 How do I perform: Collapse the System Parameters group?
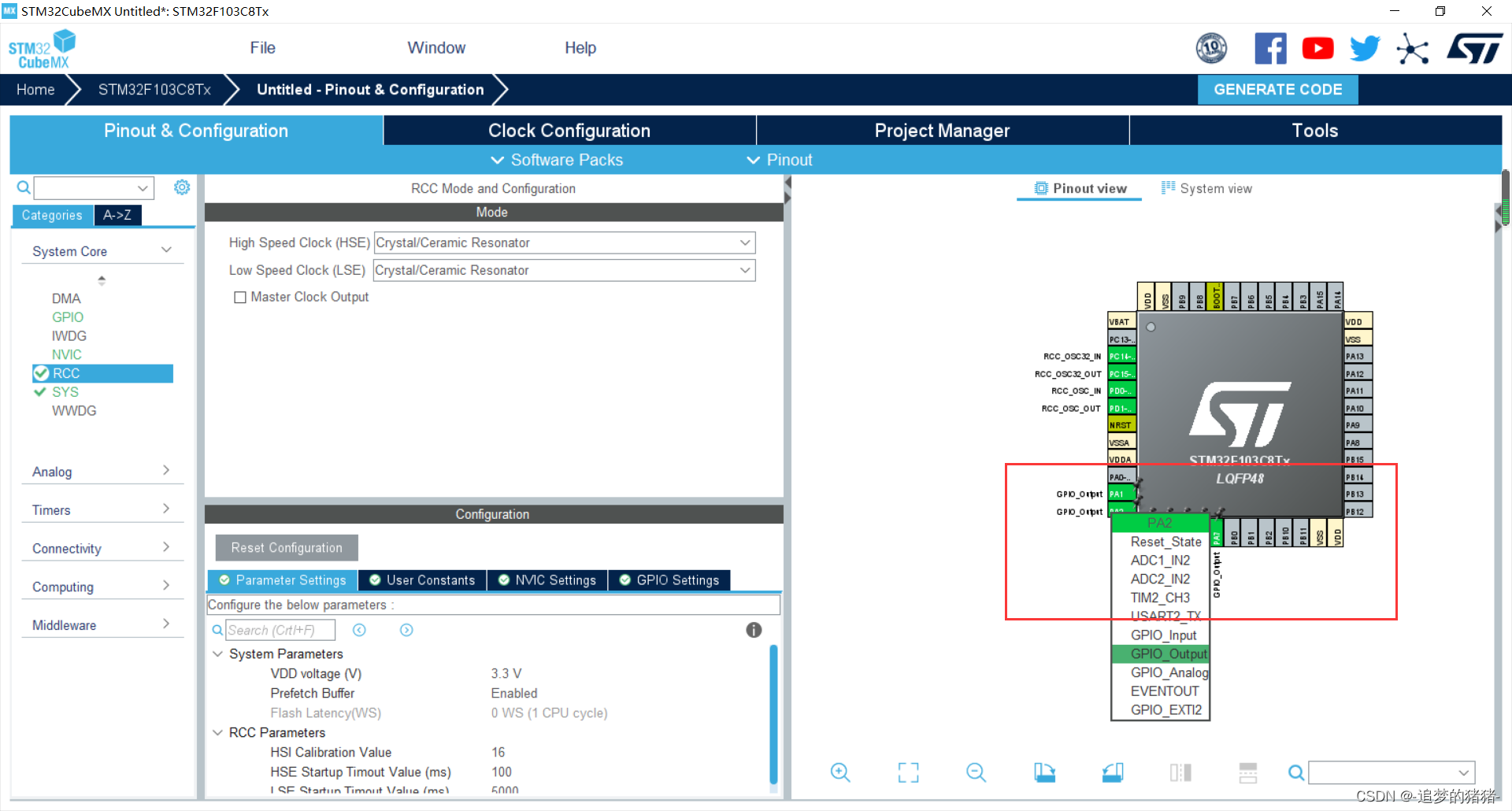click(x=218, y=654)
